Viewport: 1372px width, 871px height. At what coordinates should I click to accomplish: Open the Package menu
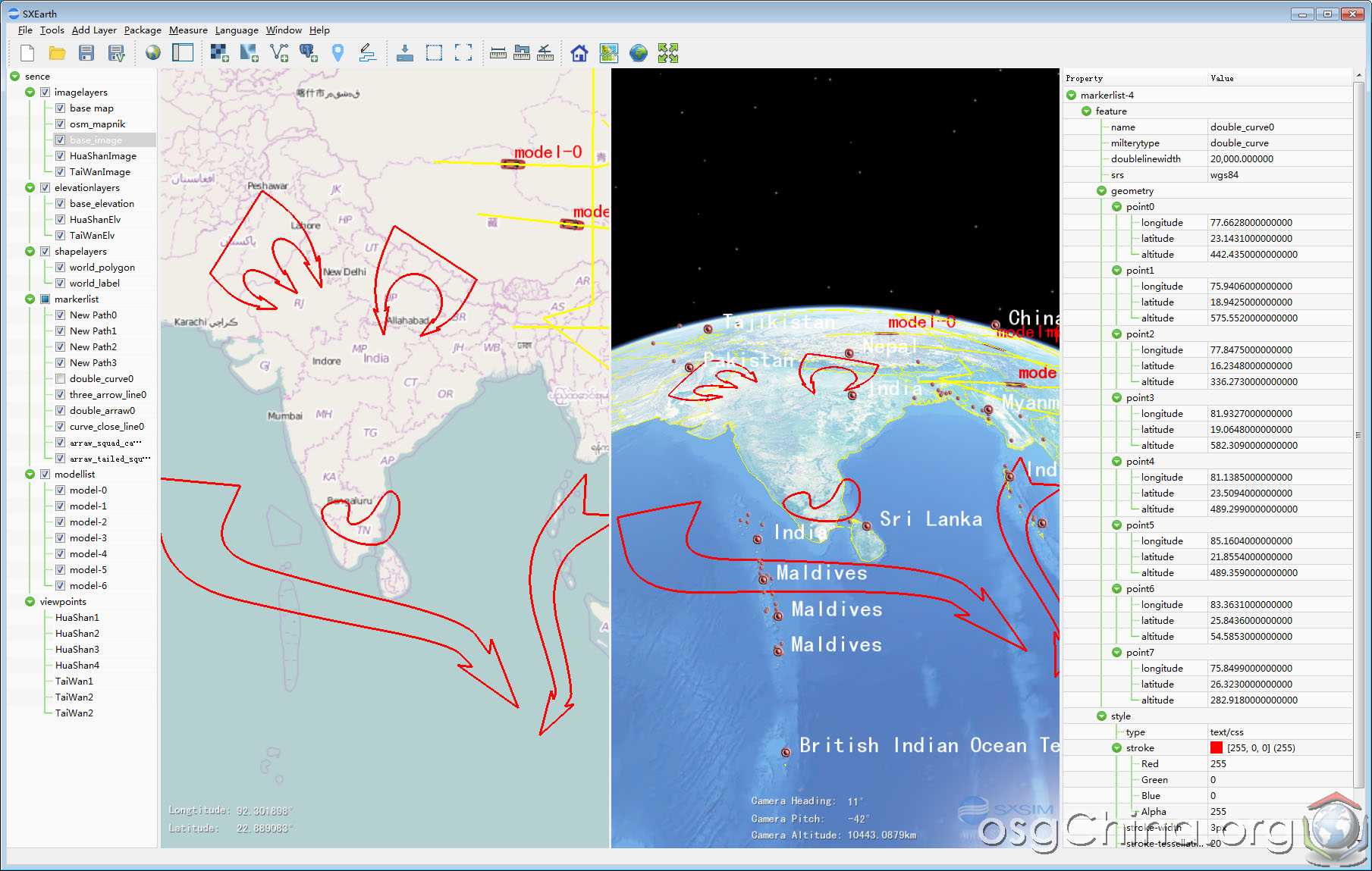[x=143, y=30]
